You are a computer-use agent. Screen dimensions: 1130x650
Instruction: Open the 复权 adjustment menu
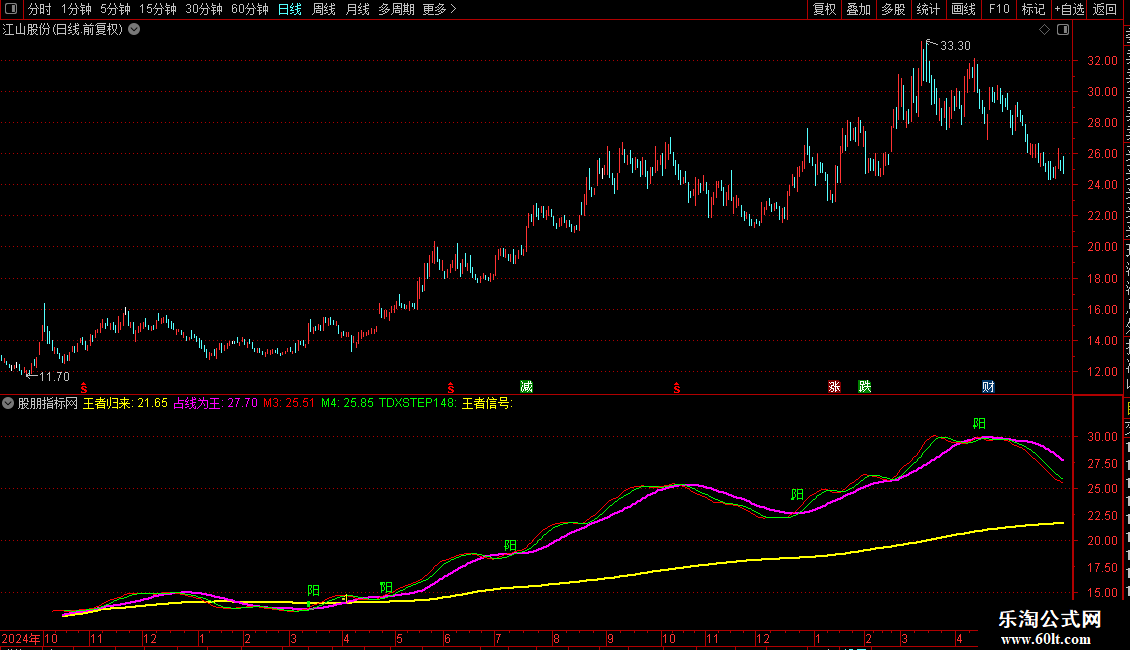(x=824, y=9)
